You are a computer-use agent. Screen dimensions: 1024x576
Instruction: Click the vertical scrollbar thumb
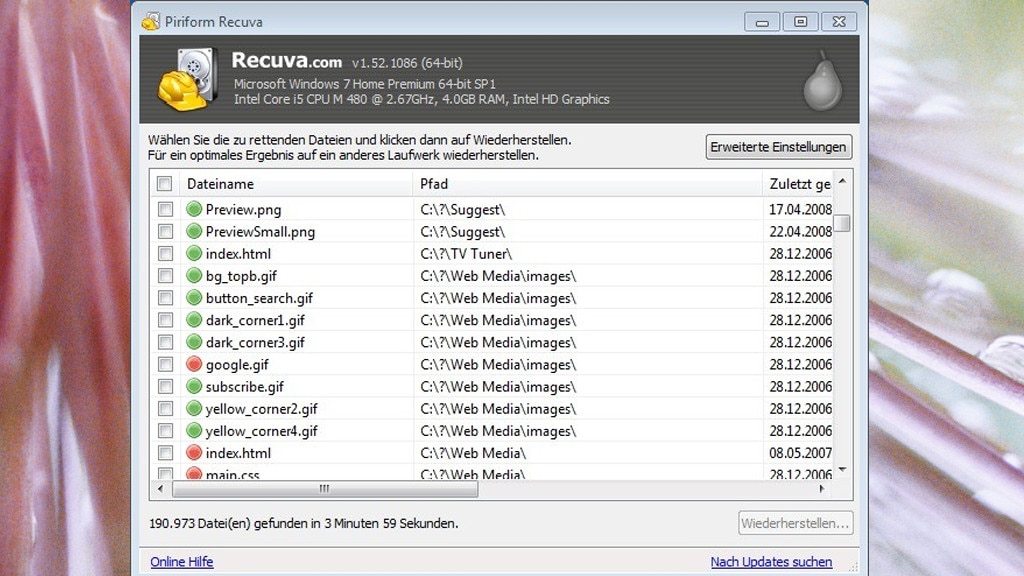842,223
